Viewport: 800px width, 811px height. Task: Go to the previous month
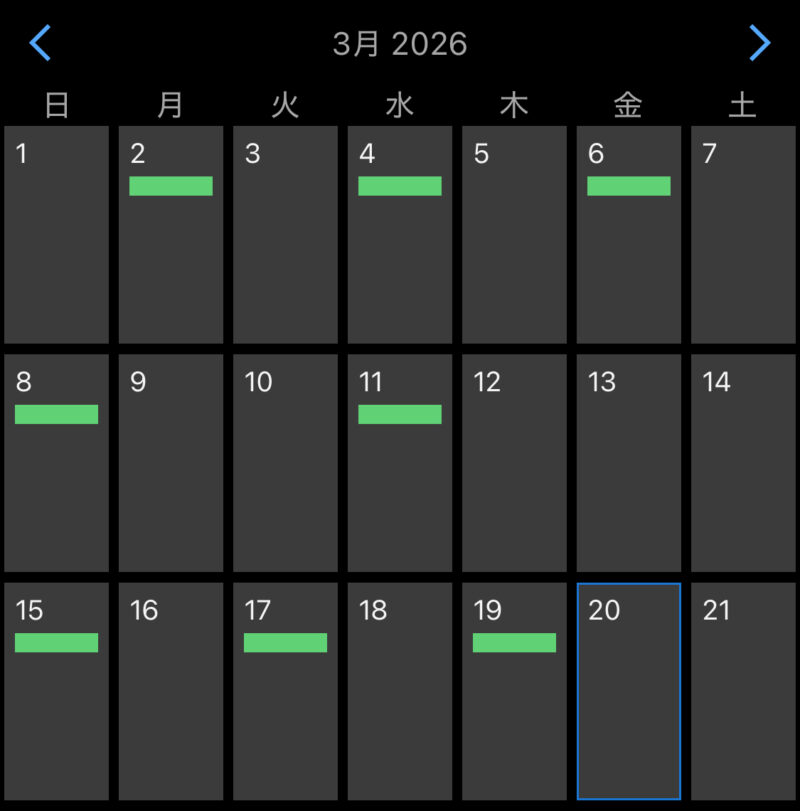40,43
